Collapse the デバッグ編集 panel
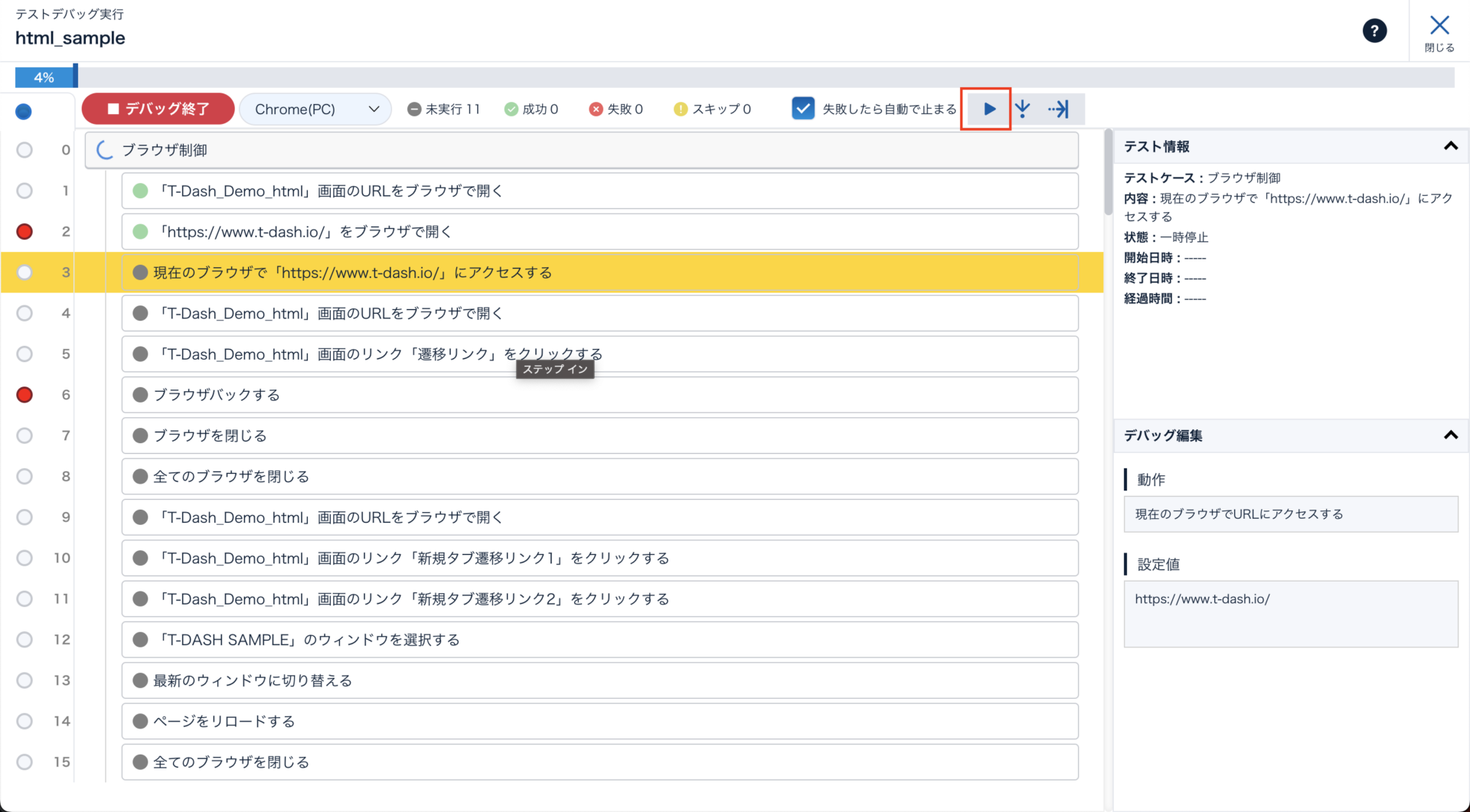The image size is (1470, 812). (1450, 435)
